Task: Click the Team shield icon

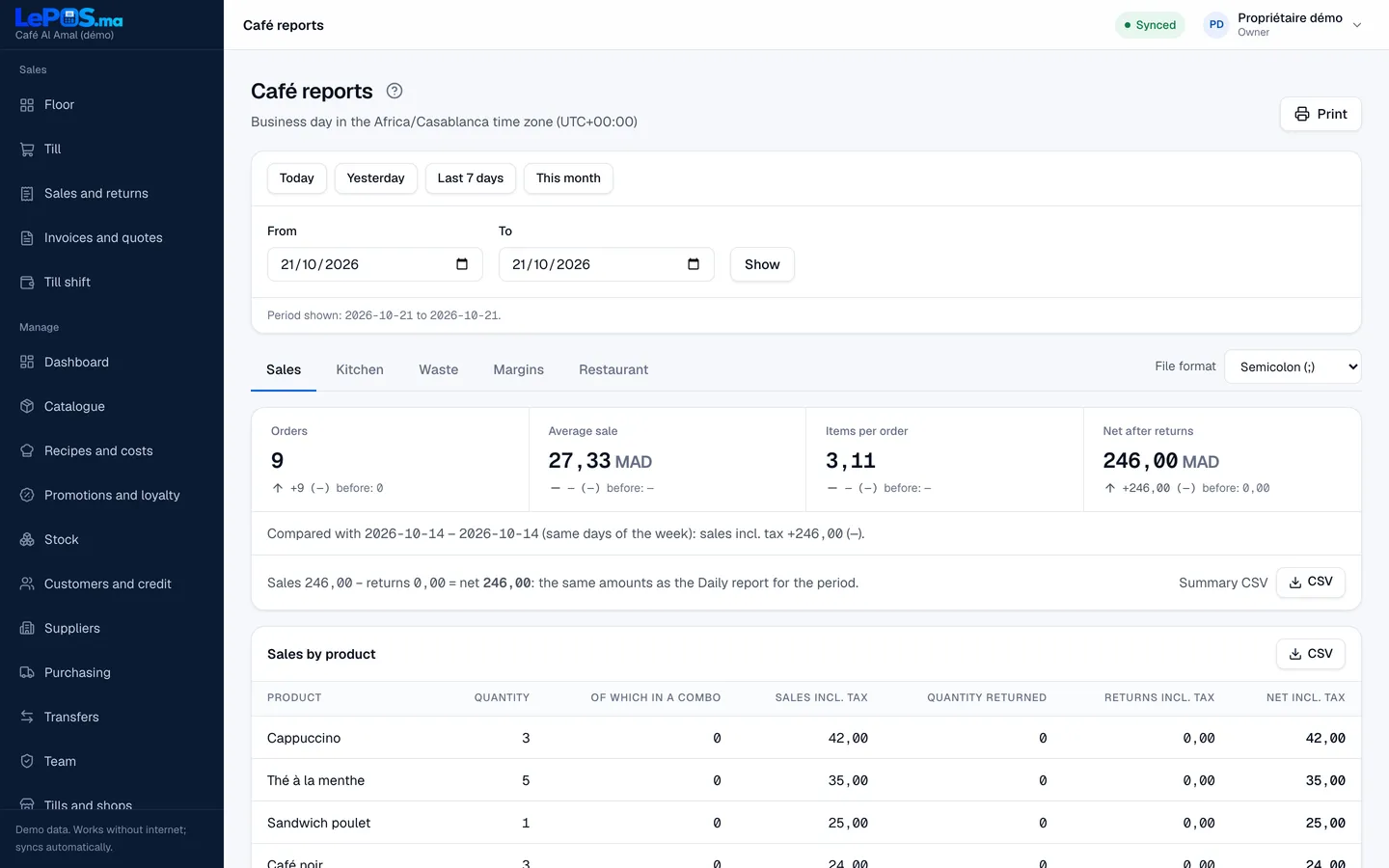Action: click(27, 762)
